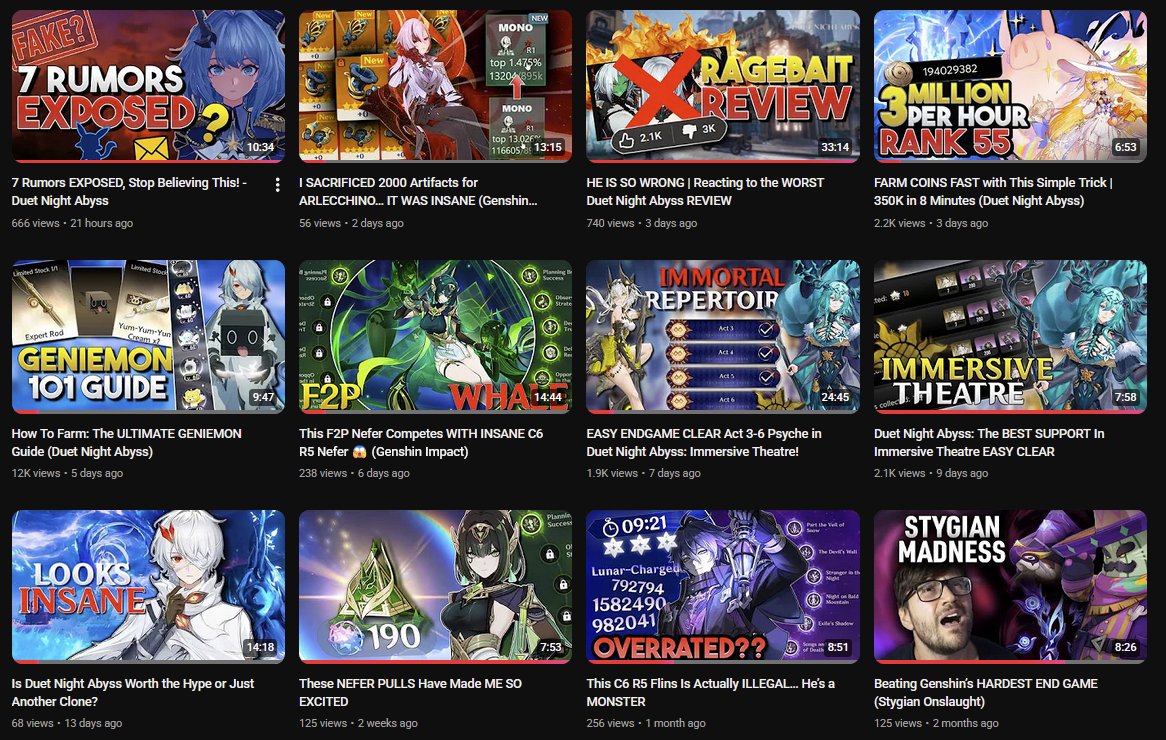The width and height of the screenshot is (1166, 740).
Task: Click title 'EASY ENDGAME CLEAR Act 3-6 Psyche'
Action: (703, 442)
